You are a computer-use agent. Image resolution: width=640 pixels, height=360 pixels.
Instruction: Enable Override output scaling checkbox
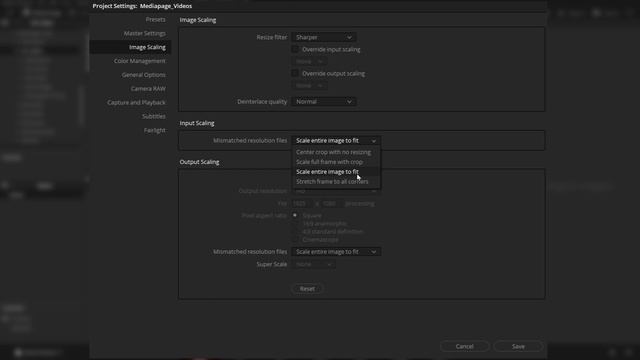(x=295, y=73)
